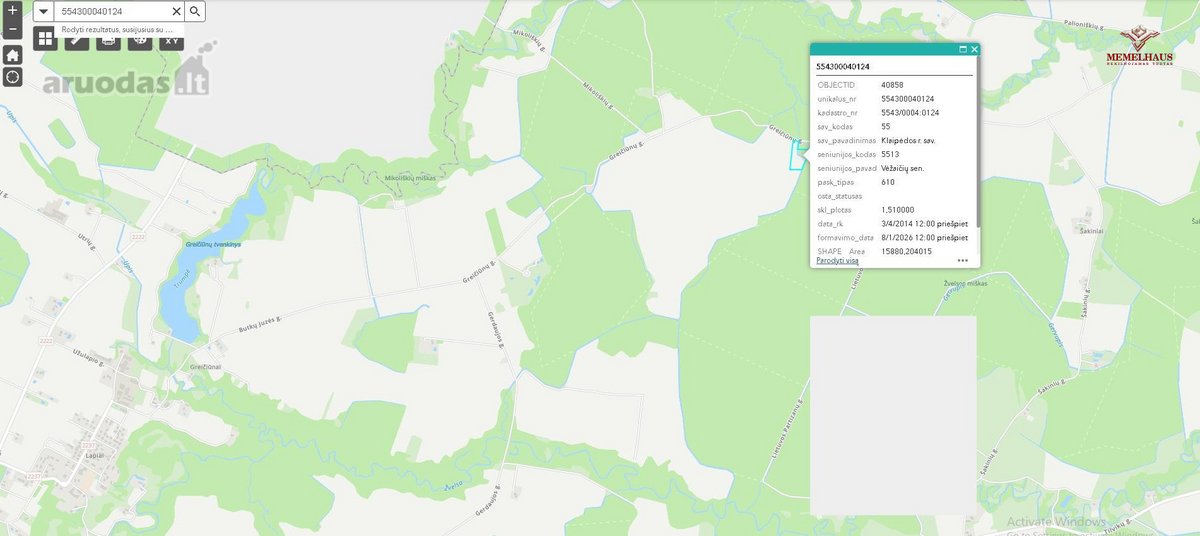This screenshot has height=536, width=1200.
Task: Click the highlighted cyan parcel outline
Action: (x=797, y=157)
